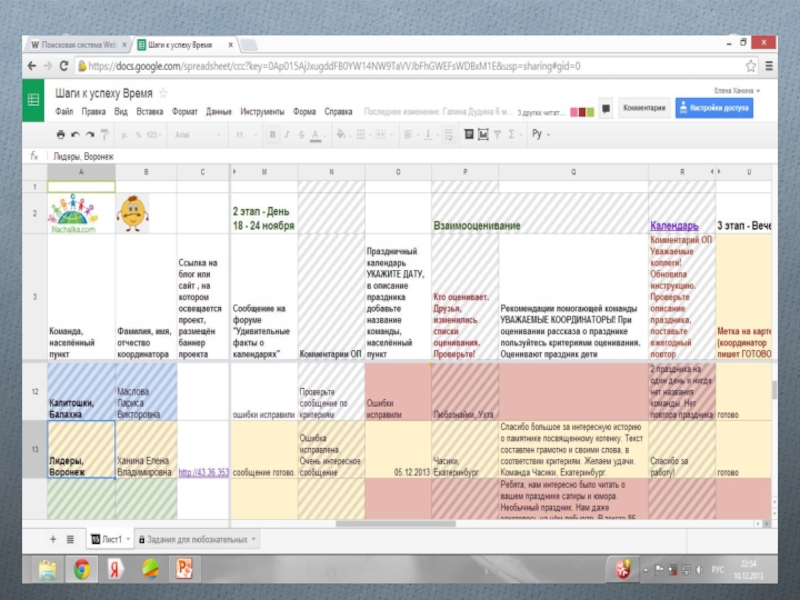Image resolution: width=800 pixels, height=600 pixels.
Task: Expand the Лист1 sheet tab menu
Action: tap(131, 539)
